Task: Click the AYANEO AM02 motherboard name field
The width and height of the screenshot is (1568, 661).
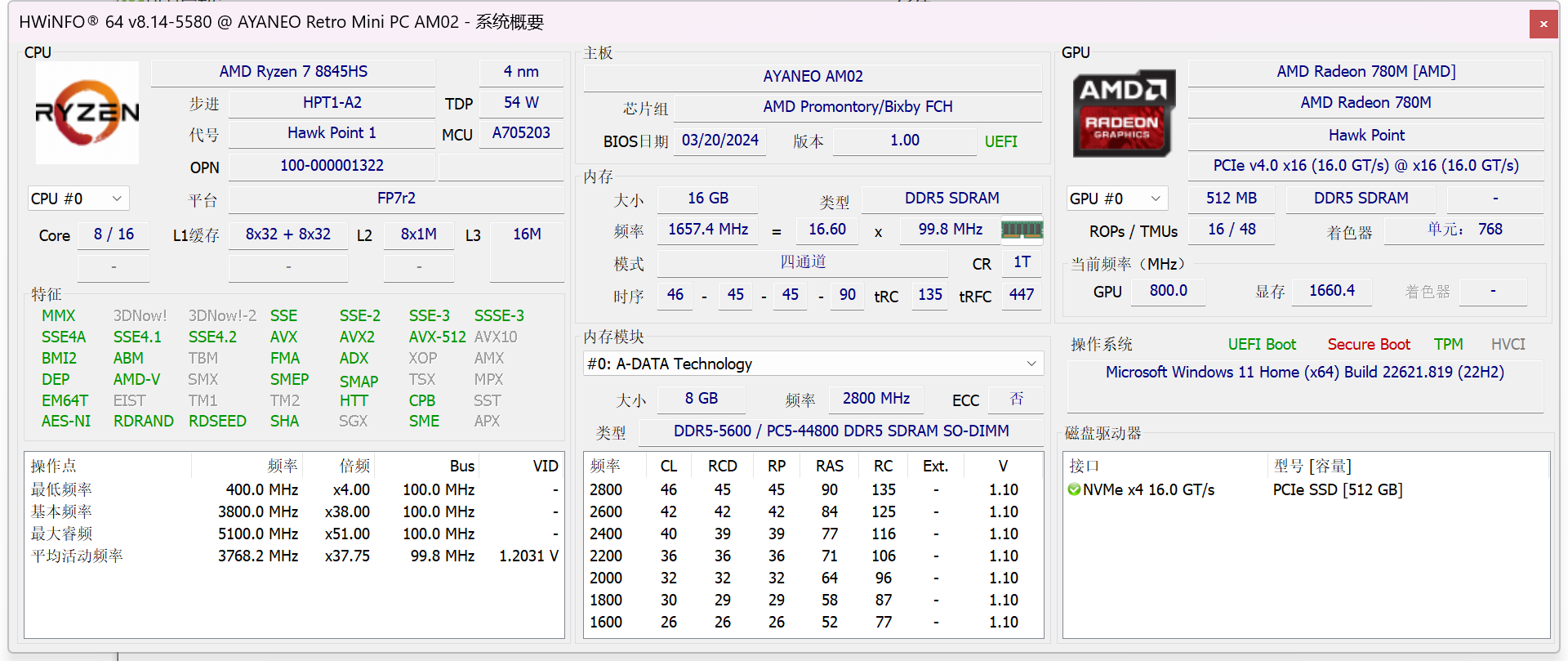Action: click(x=813, y=76)
